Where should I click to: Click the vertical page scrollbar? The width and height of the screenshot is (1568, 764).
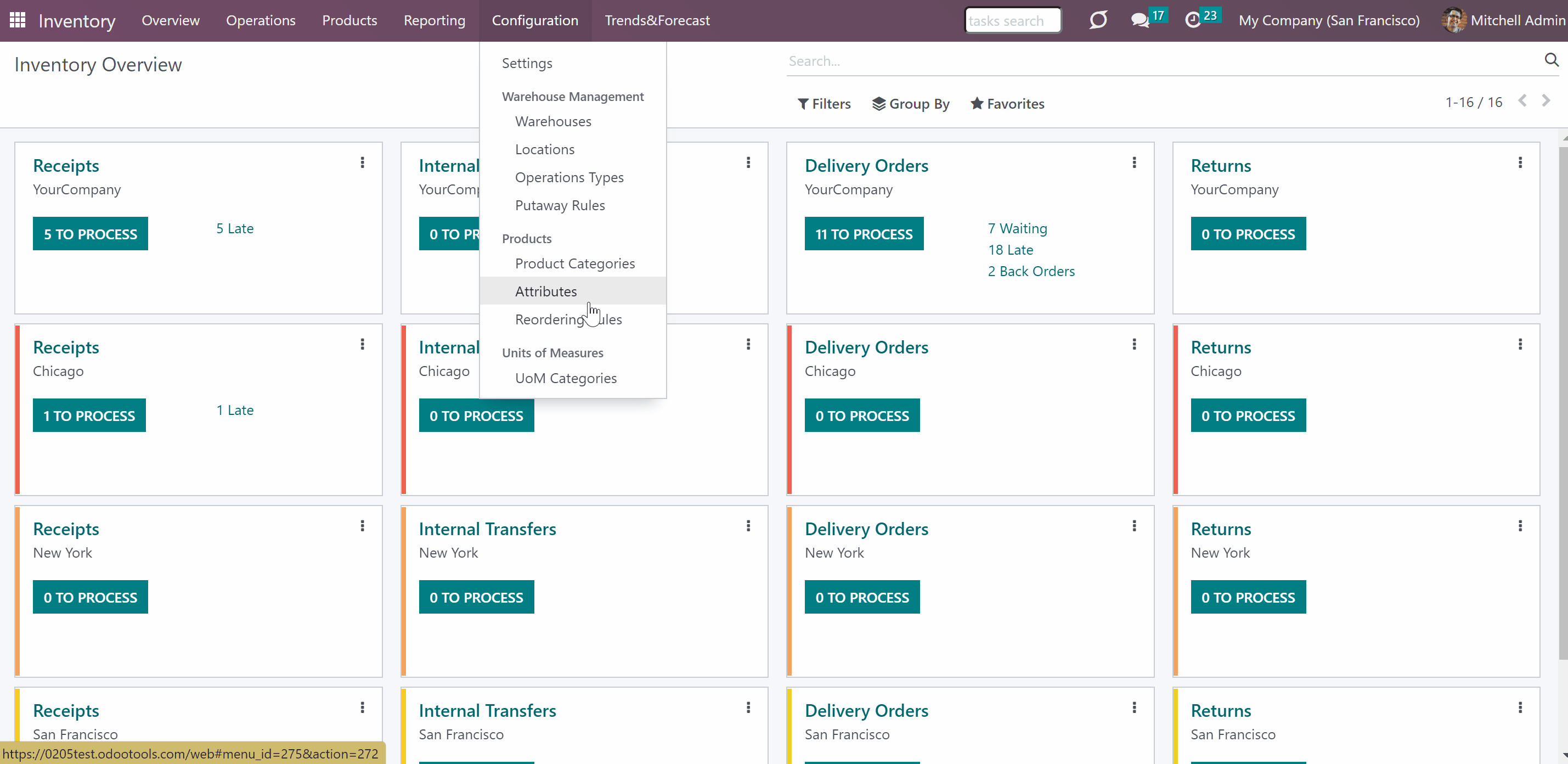coord(1563,402)
